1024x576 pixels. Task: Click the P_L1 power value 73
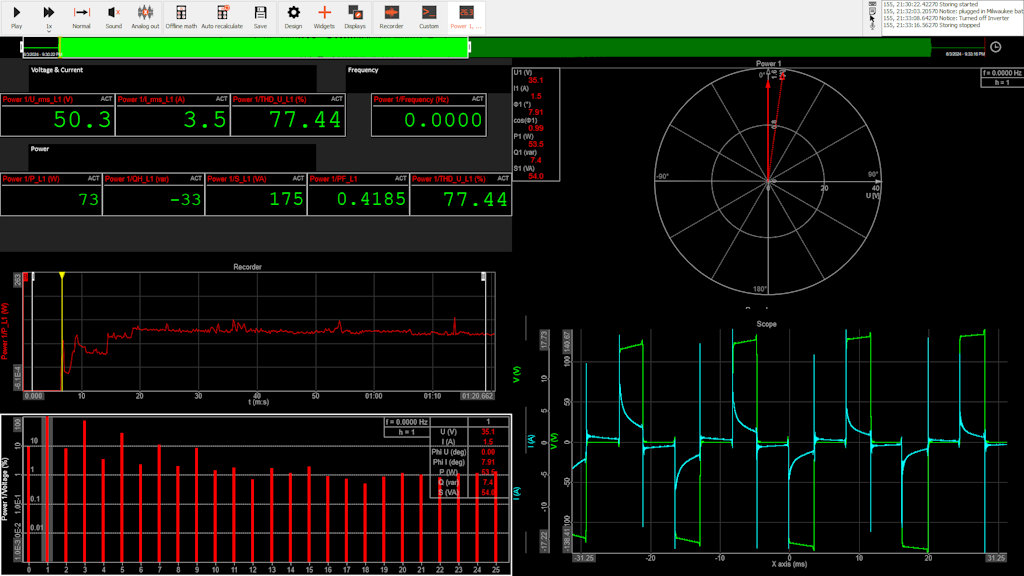tap(88, 199)
